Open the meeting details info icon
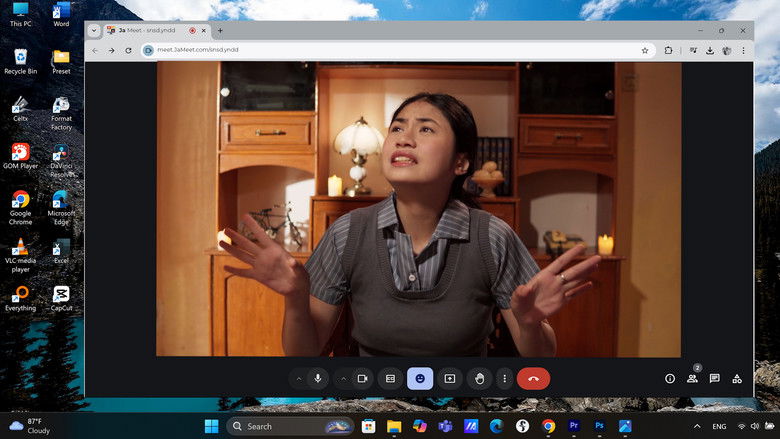Image resolution: width=780 pixels, height=439 pixels. click(x=670, y=379)
